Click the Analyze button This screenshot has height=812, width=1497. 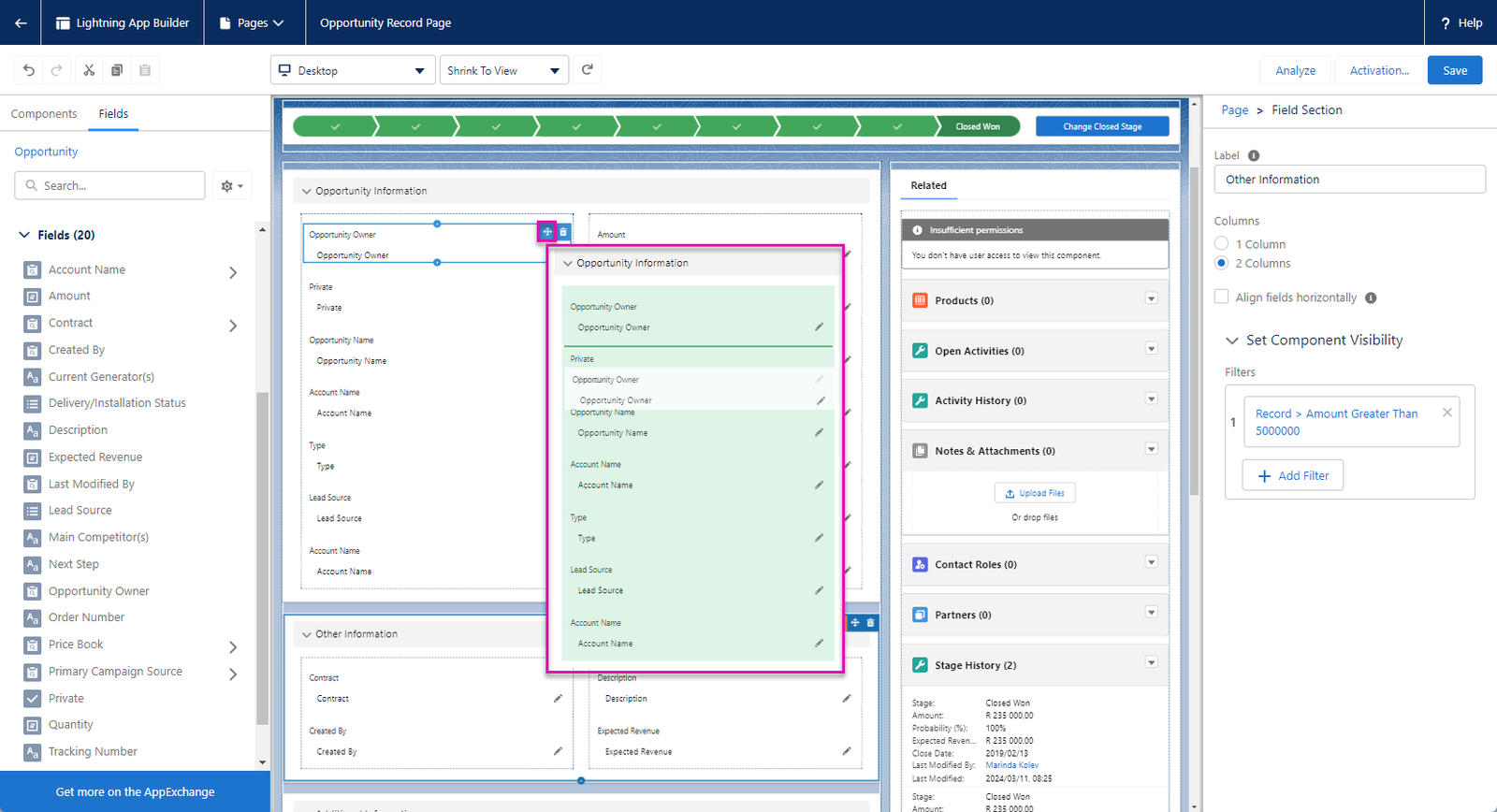pyautogui.click(x=1296, y=70)
